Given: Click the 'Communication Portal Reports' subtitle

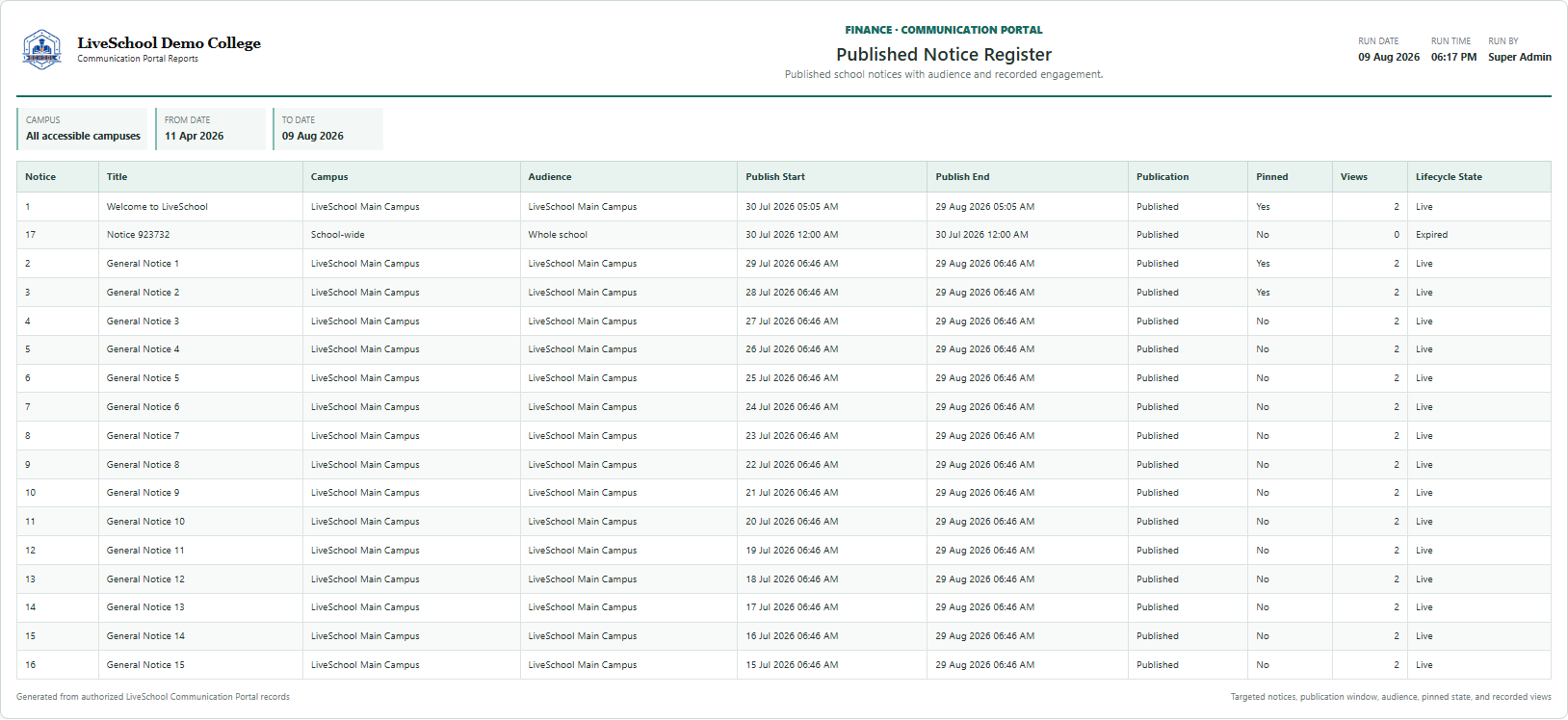Looking at the screenshot, I should click(138, 59).
